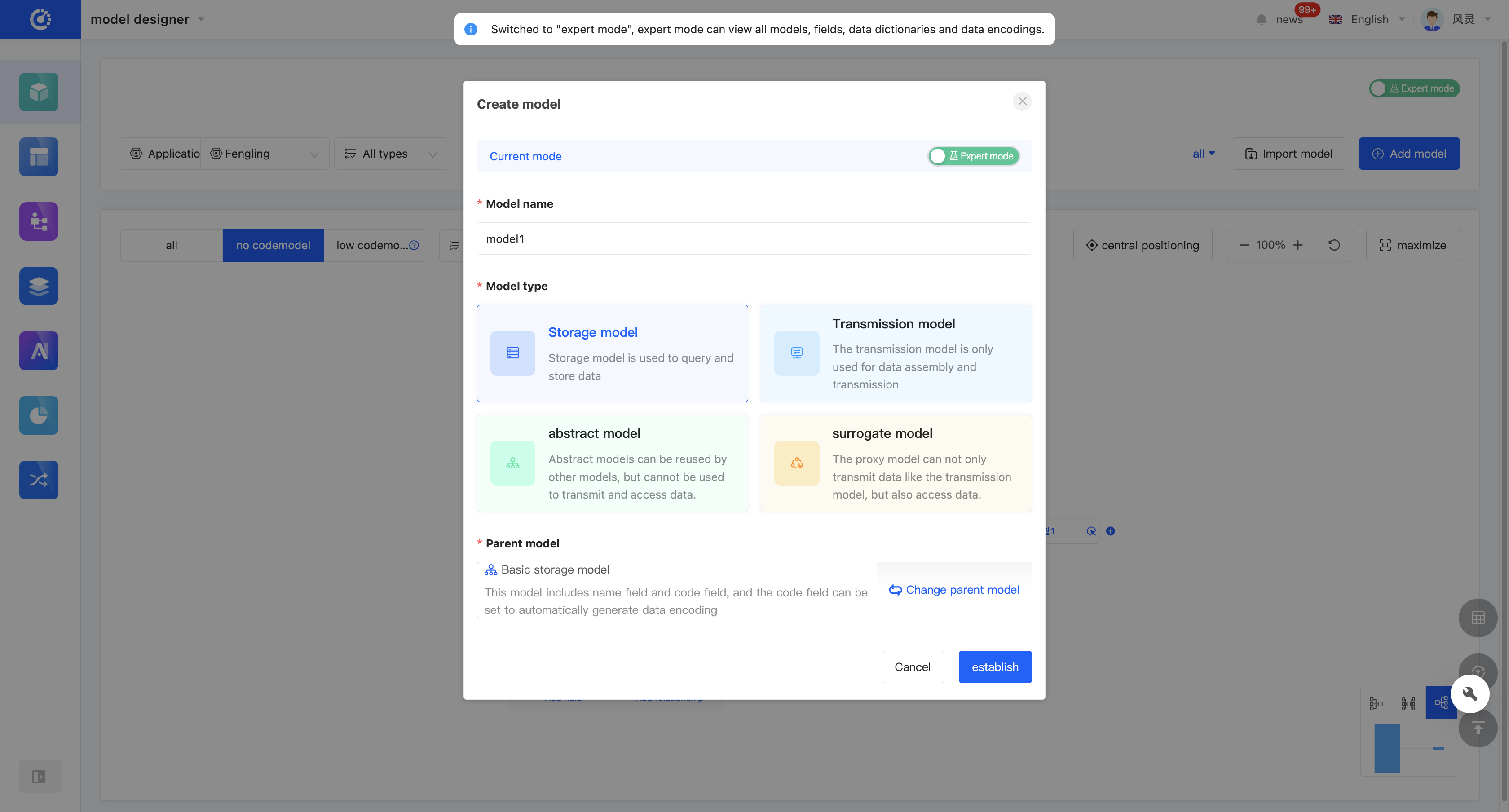Collapse sidebar using bottom-left panel icon

pyautogui.click(x=39, y=776)
